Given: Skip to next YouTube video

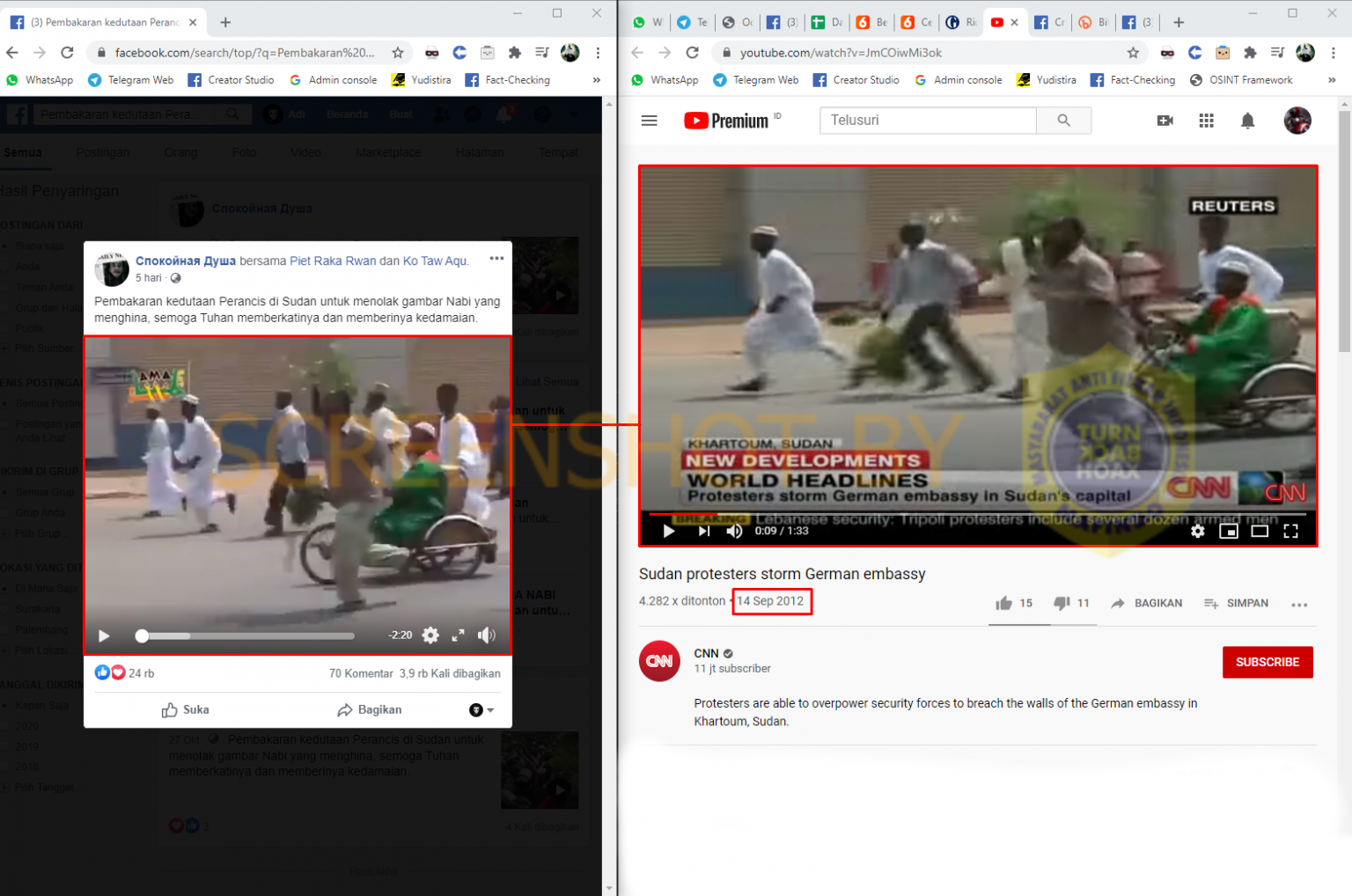Looking at the screenshot, I should tap(703, 531).
